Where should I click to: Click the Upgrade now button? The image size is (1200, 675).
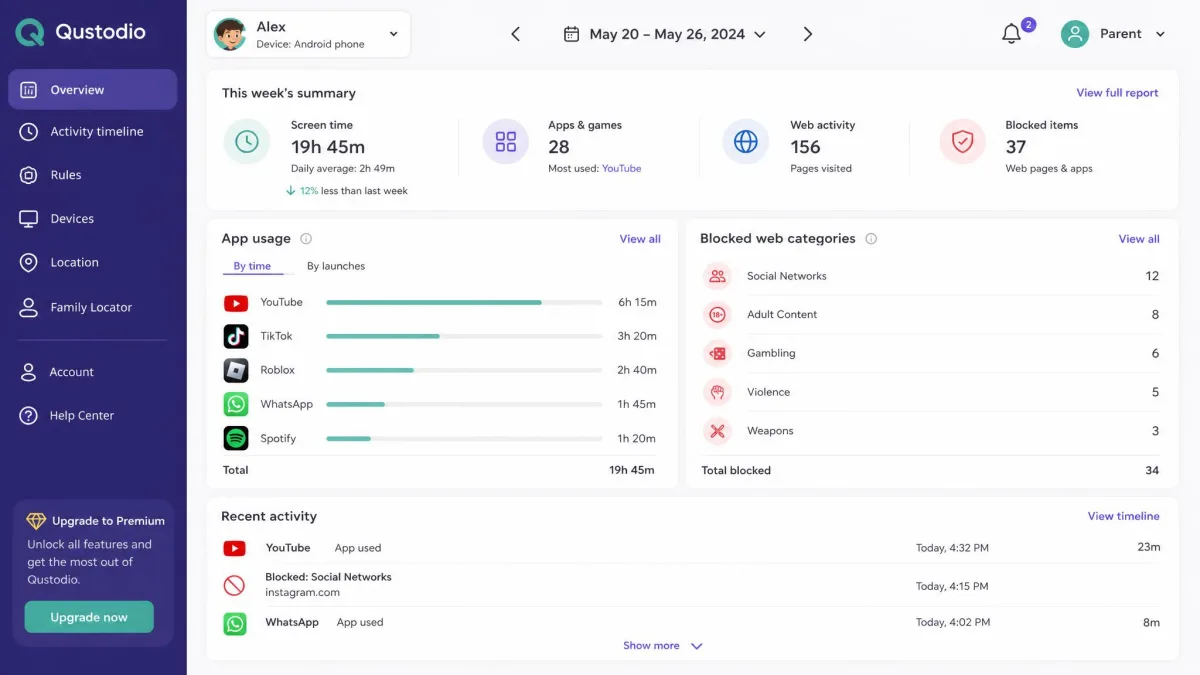89,617
